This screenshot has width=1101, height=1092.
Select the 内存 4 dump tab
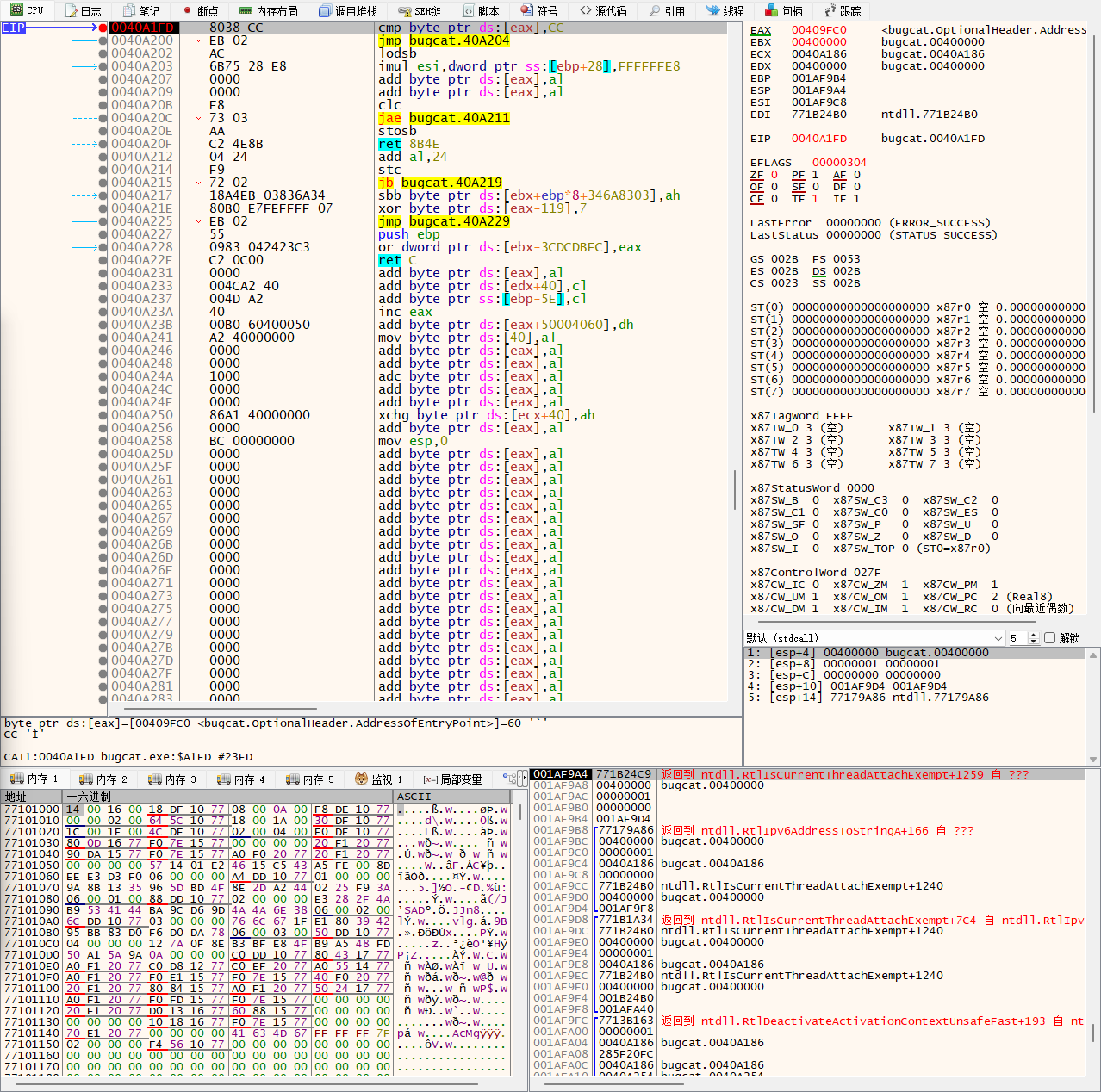pyautogui.click(x=241, y=779)
